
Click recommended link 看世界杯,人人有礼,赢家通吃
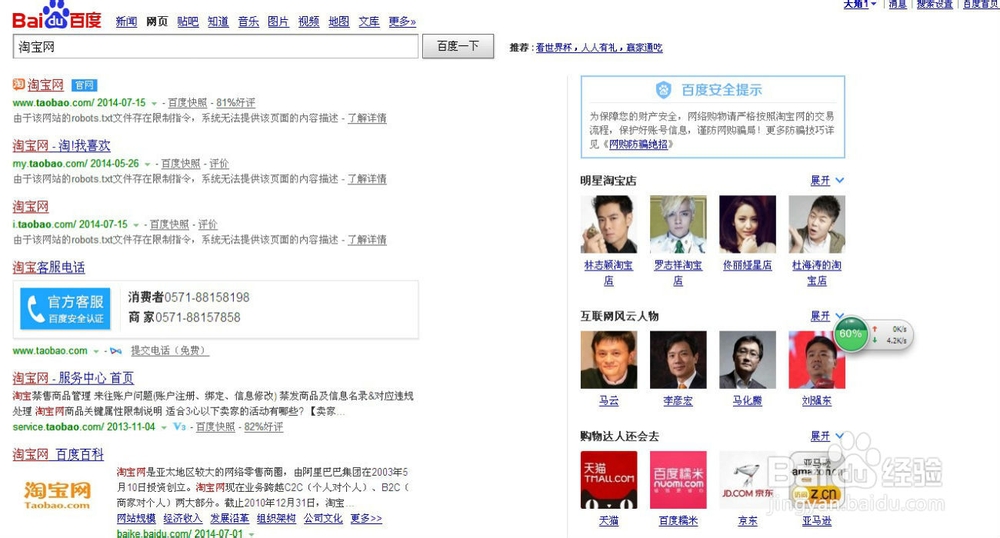[x=599, y=48]
